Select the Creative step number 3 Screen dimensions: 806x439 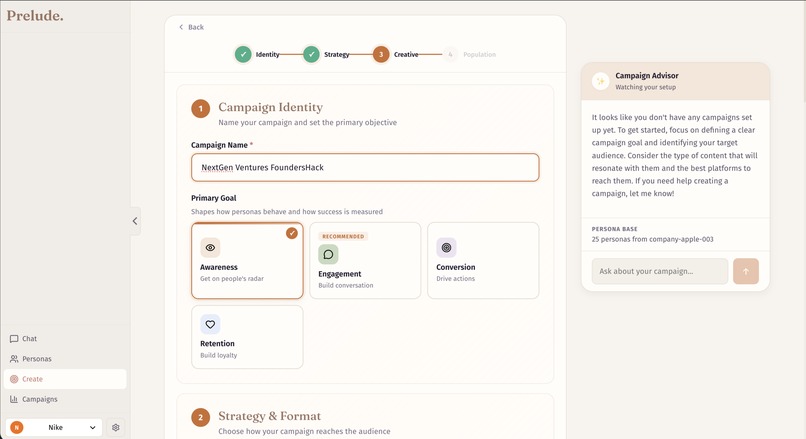381,54
